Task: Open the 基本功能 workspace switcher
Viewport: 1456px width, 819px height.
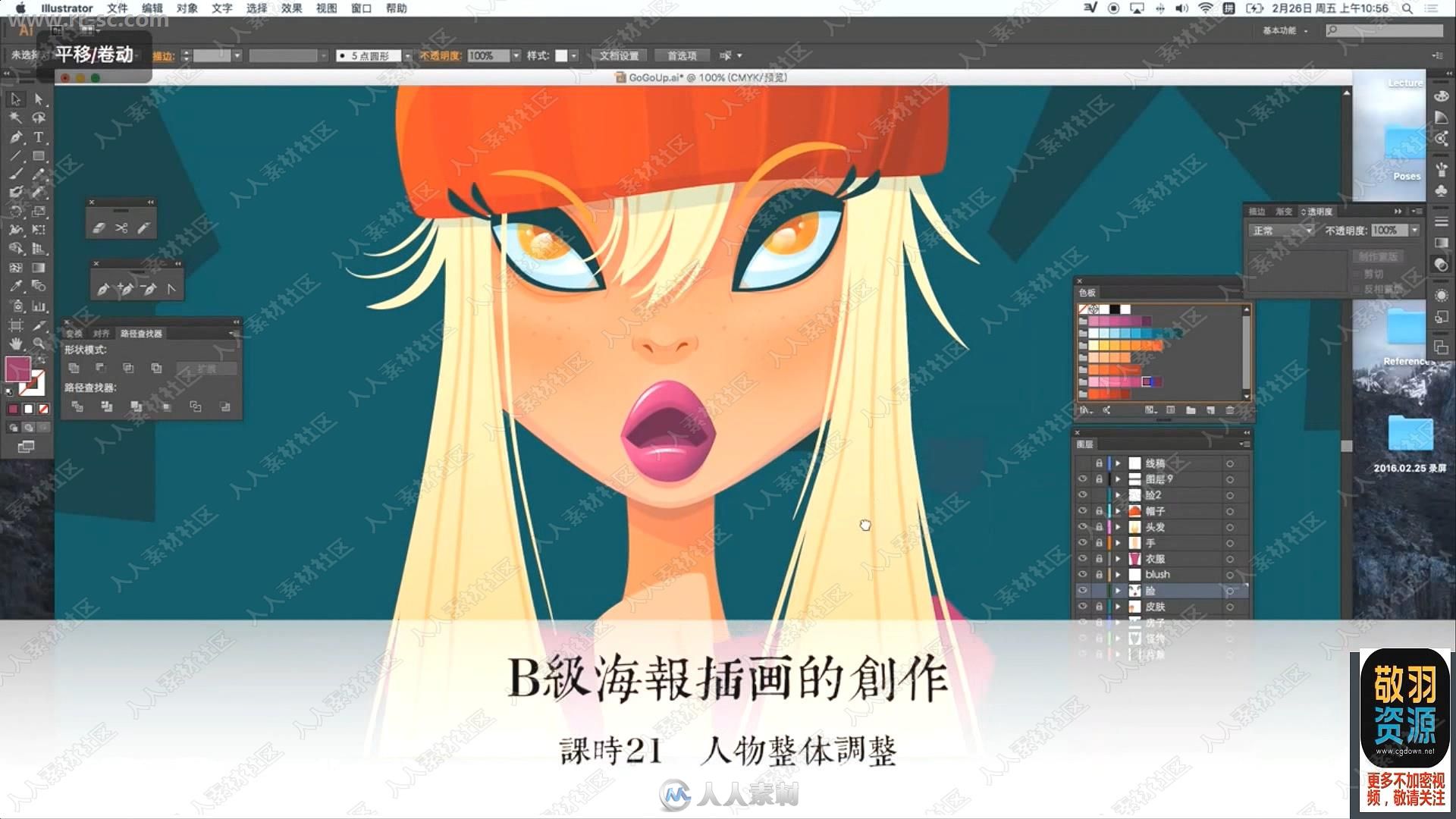Action: click(x=1285, y=30)
